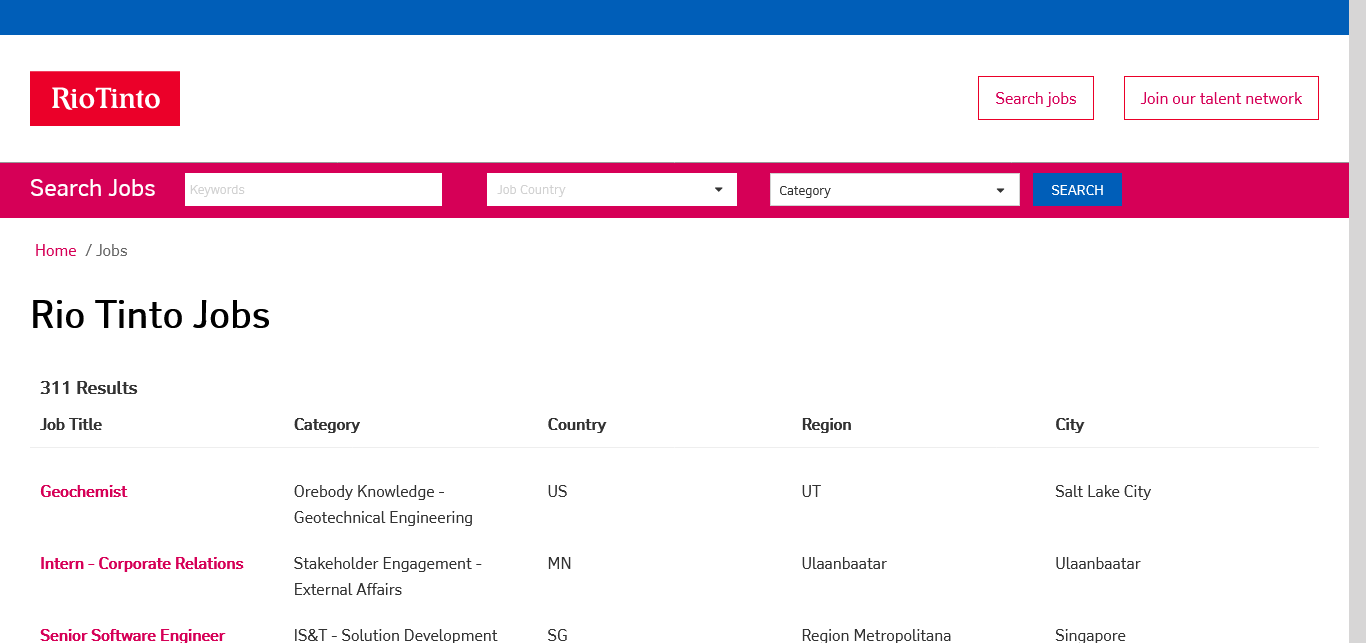This screenshot has width=1366, height=643.
Task: Click the Keywords search field
Action: tap(313, 190)
